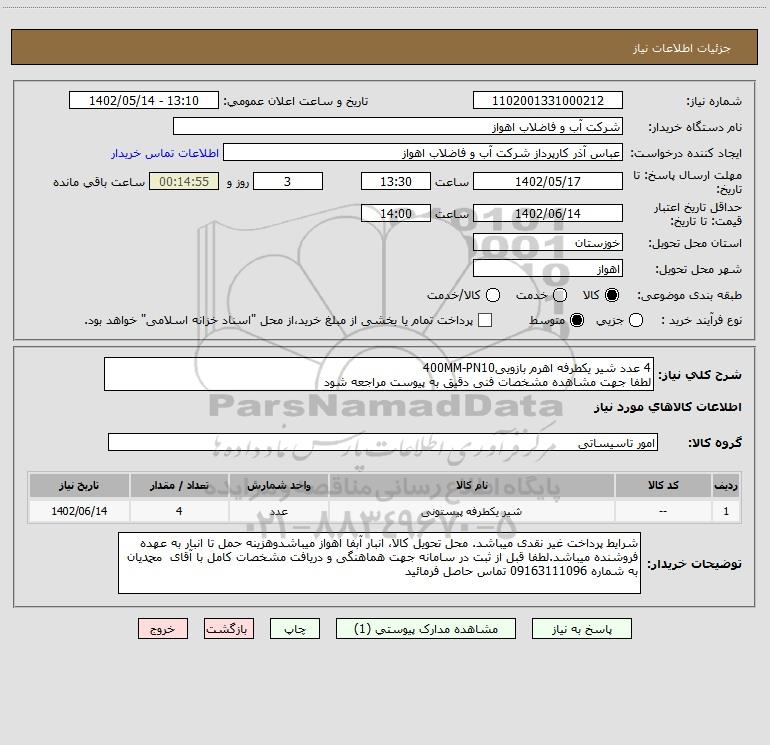The image size is (770, 745).
Task: Click the پاسخ به نیاز button
Action: (582, 629)
